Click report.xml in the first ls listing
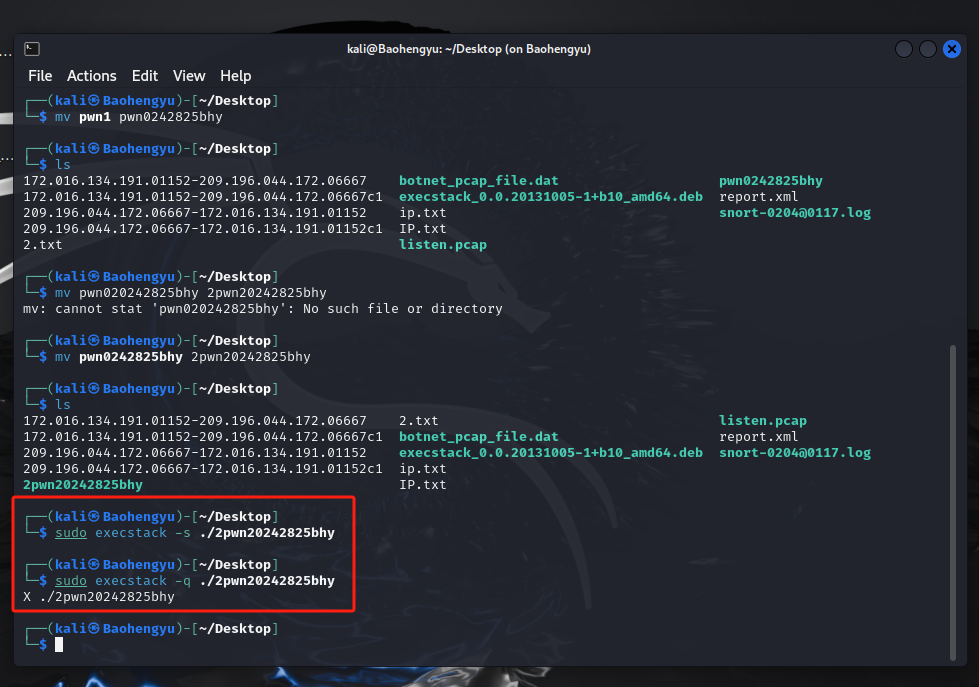Viewport: 979px width, 687px height. coord(759,197)
